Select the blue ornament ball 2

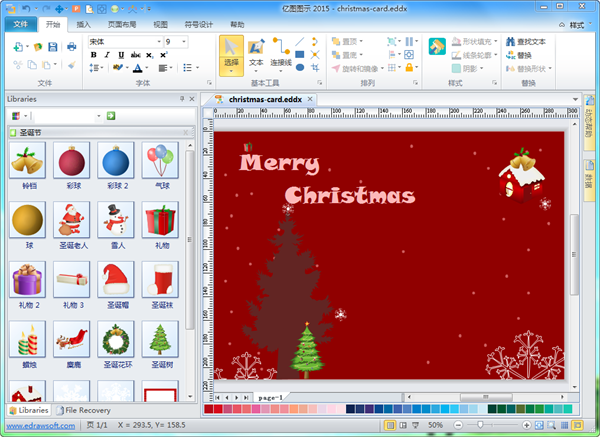[x=116, y=160]
